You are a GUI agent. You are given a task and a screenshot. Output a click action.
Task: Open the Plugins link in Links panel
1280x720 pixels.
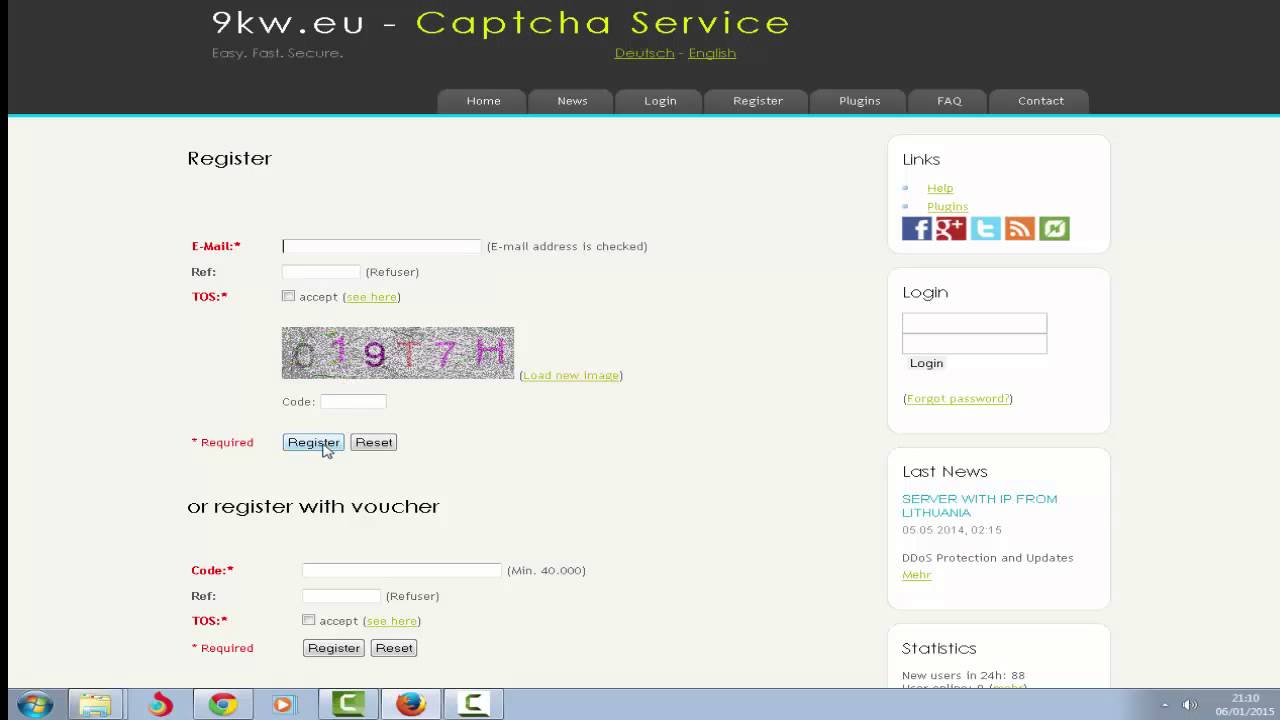[x=947, y=206]
